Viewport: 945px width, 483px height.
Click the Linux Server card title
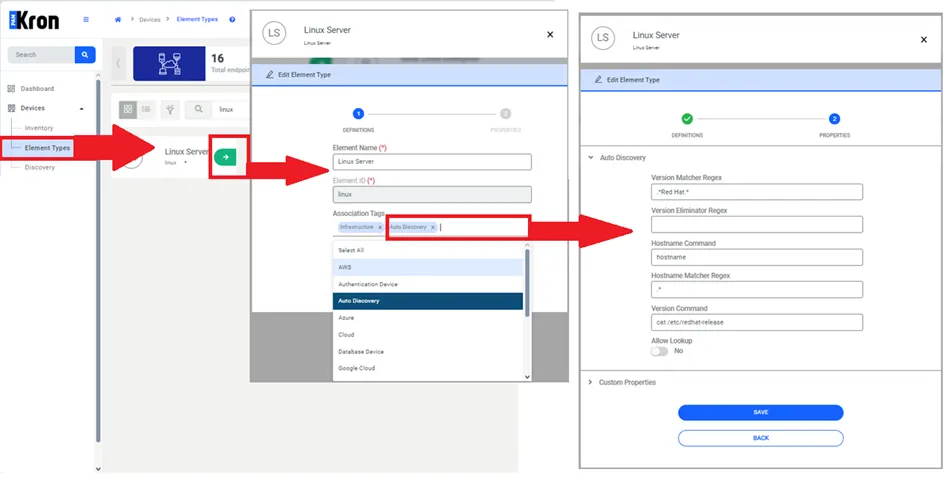tap(186, 152)
